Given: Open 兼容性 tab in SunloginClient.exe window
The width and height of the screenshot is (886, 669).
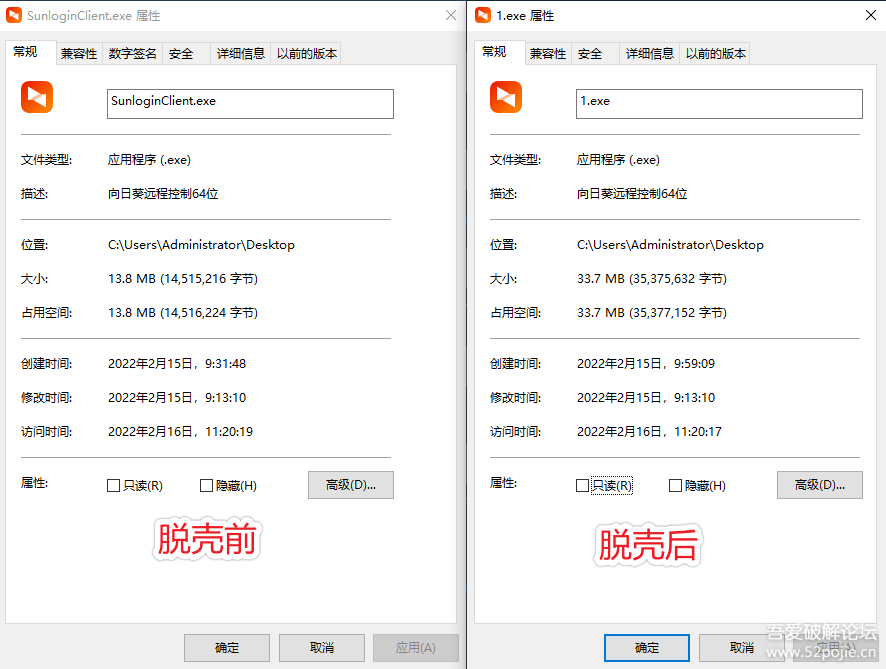Looking at the screenshot, I should pos(79,54).
